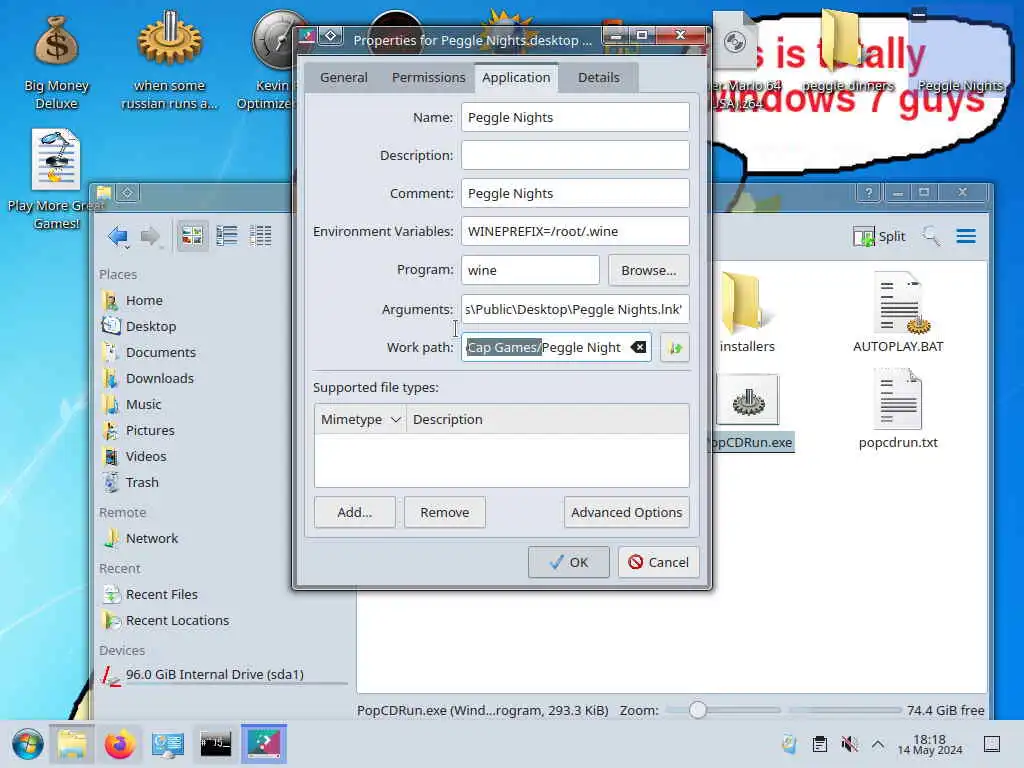
Task: Click Split view button in Dolphin
Action: point(880,236)
